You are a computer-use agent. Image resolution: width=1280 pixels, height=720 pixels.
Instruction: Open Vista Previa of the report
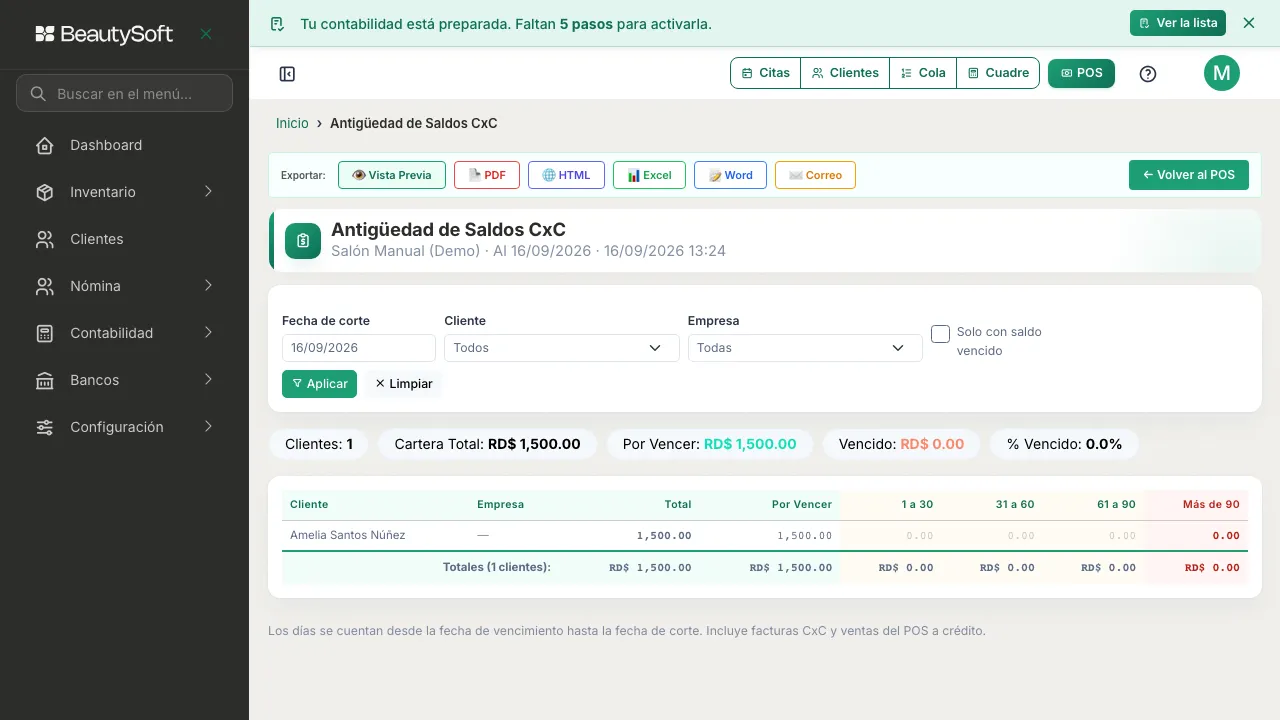(391, 175)
